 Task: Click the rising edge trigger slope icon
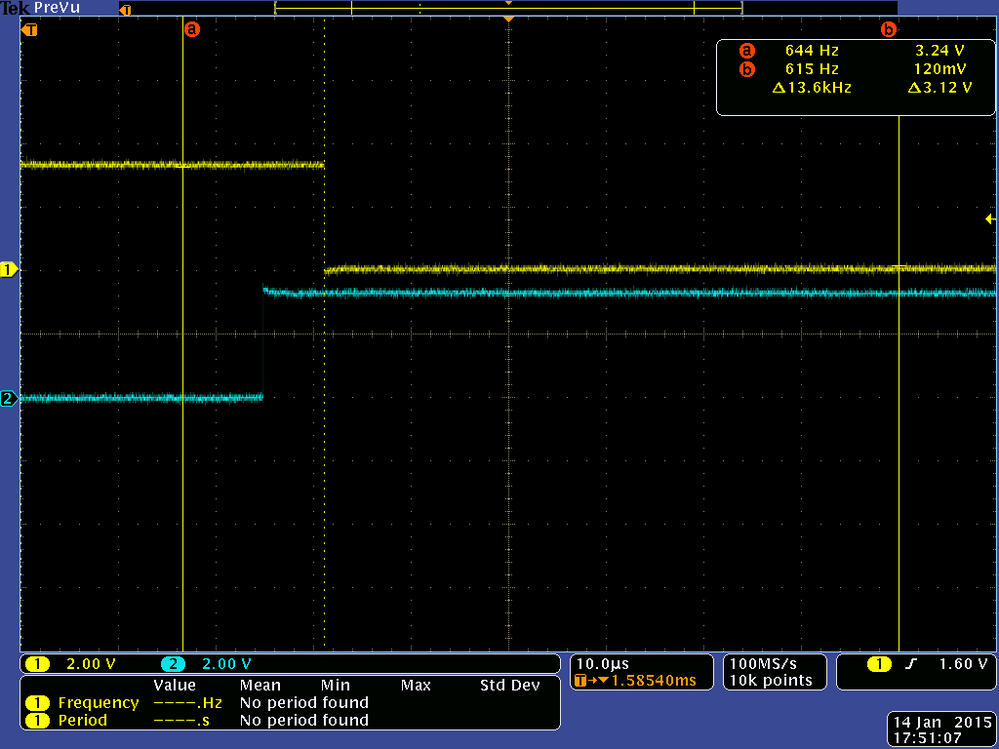click(x=912, y=664)
